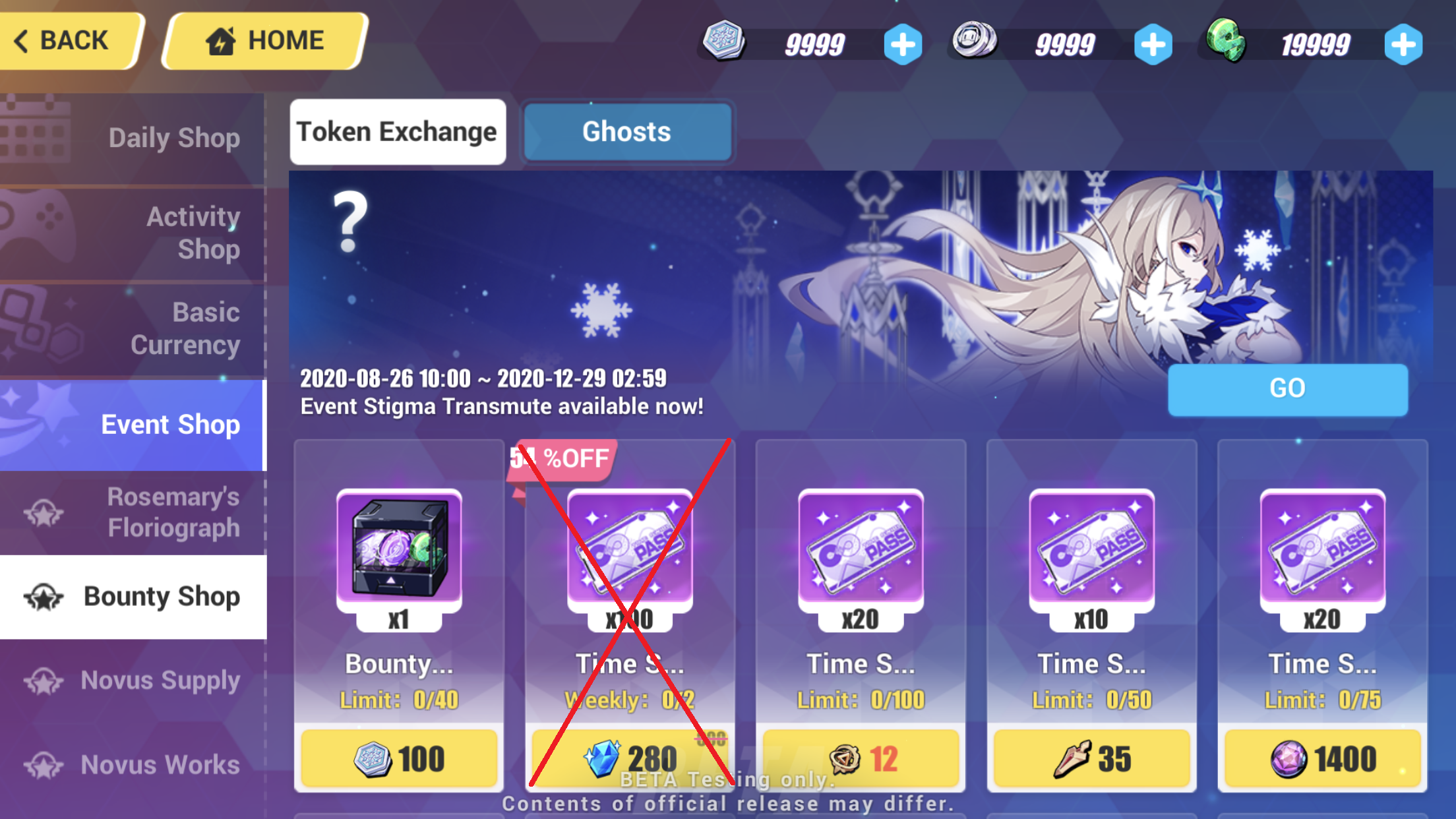Select the x10 Time pass icon
1456x819 pixels.
1091,546
